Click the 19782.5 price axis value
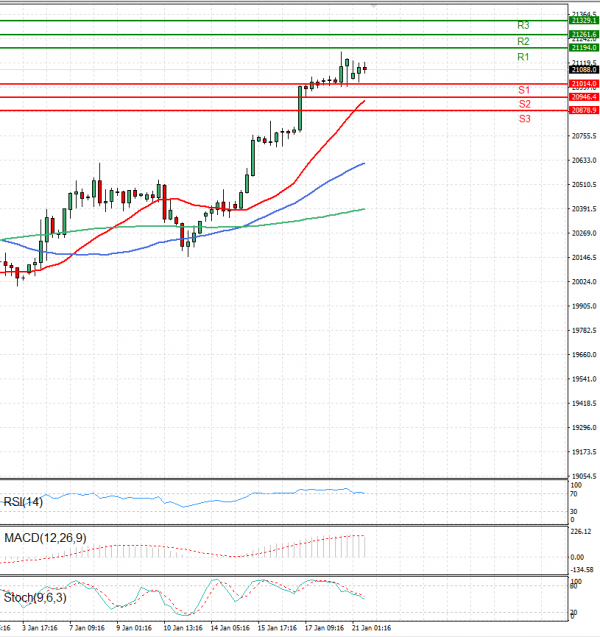Image resolution: width=600 pixels, height=637 pixels. pyautogui.click(x=584, y=330)
